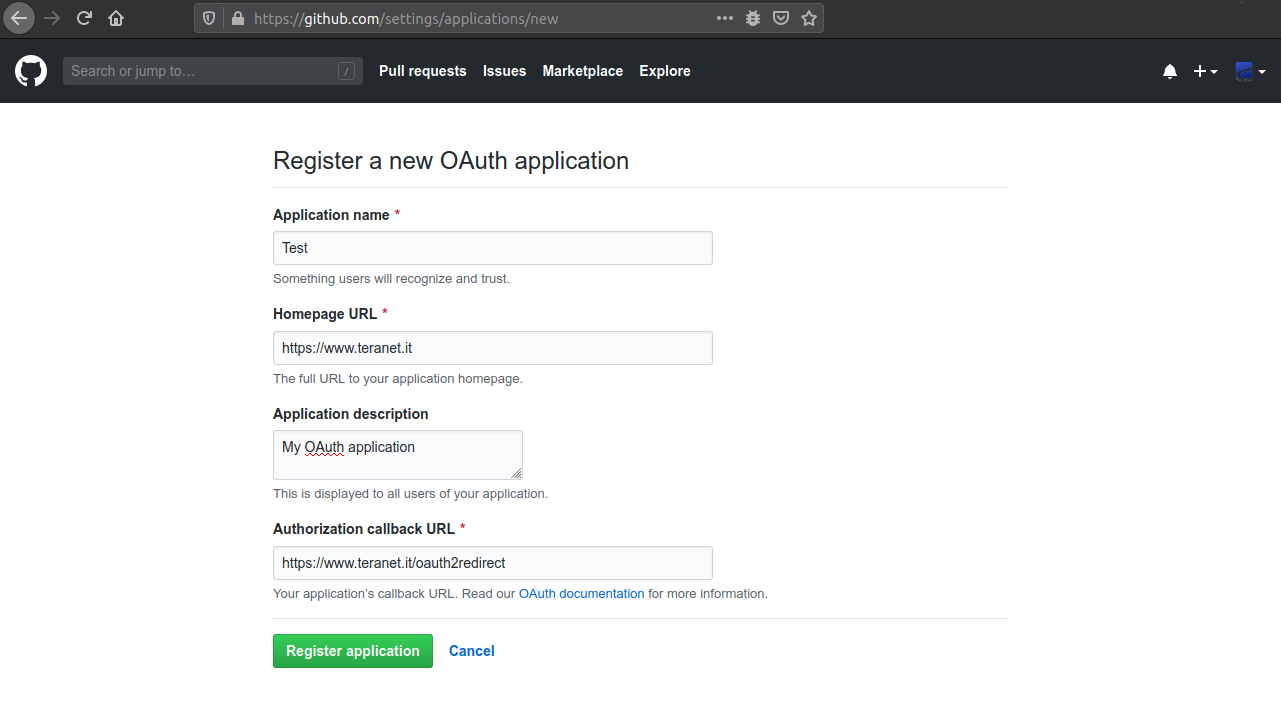1281x701 pixels.
Task: Click the Cancel link
Action: tap(471, 651)
